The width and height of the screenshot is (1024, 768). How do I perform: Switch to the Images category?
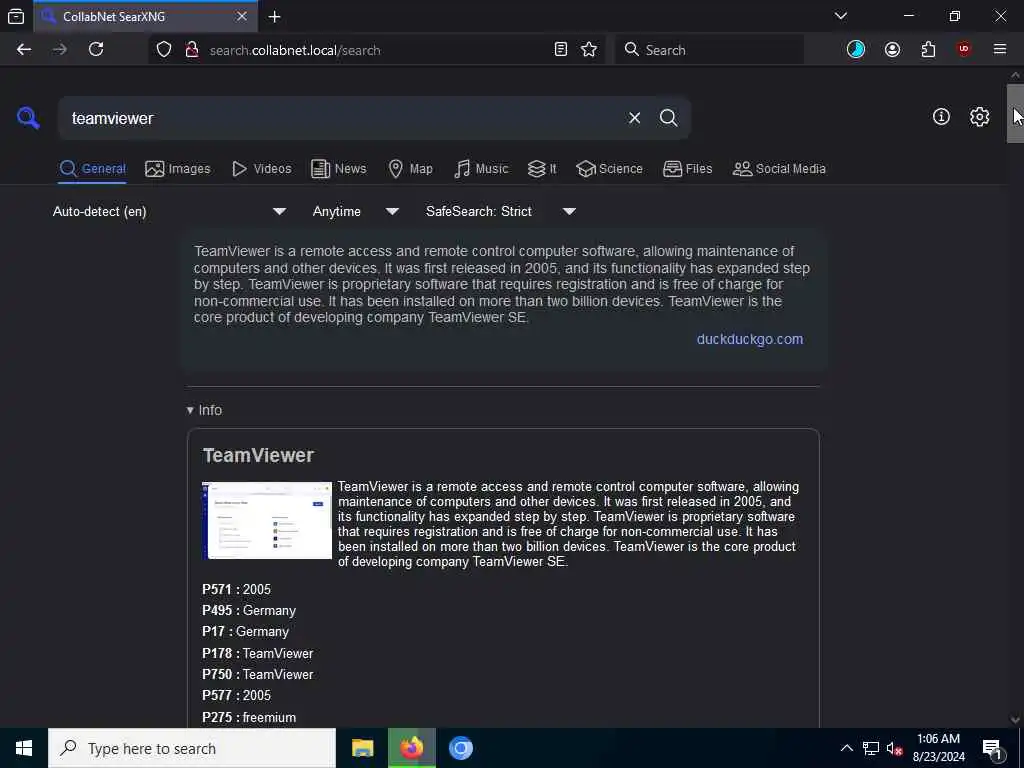click(x=178, y=168)
